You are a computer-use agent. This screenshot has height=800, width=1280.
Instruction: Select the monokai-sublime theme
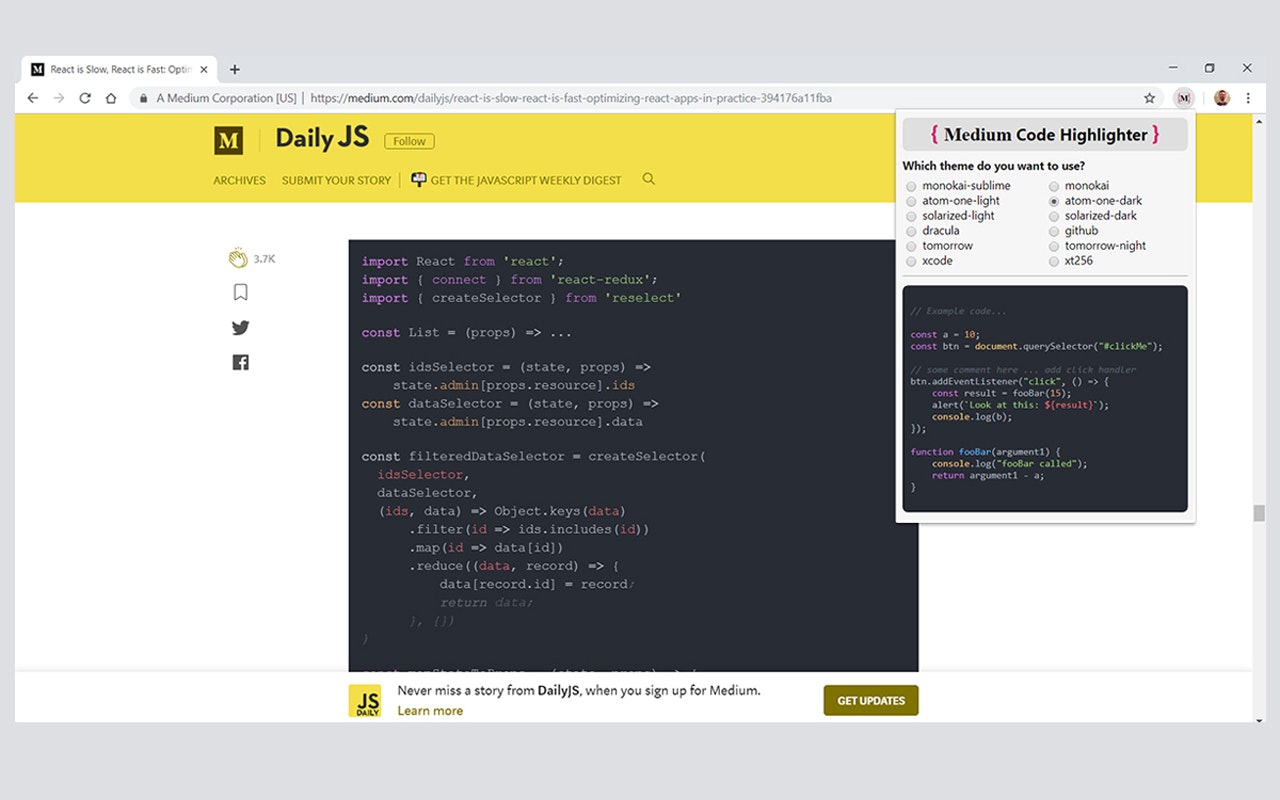click(911, 185)
